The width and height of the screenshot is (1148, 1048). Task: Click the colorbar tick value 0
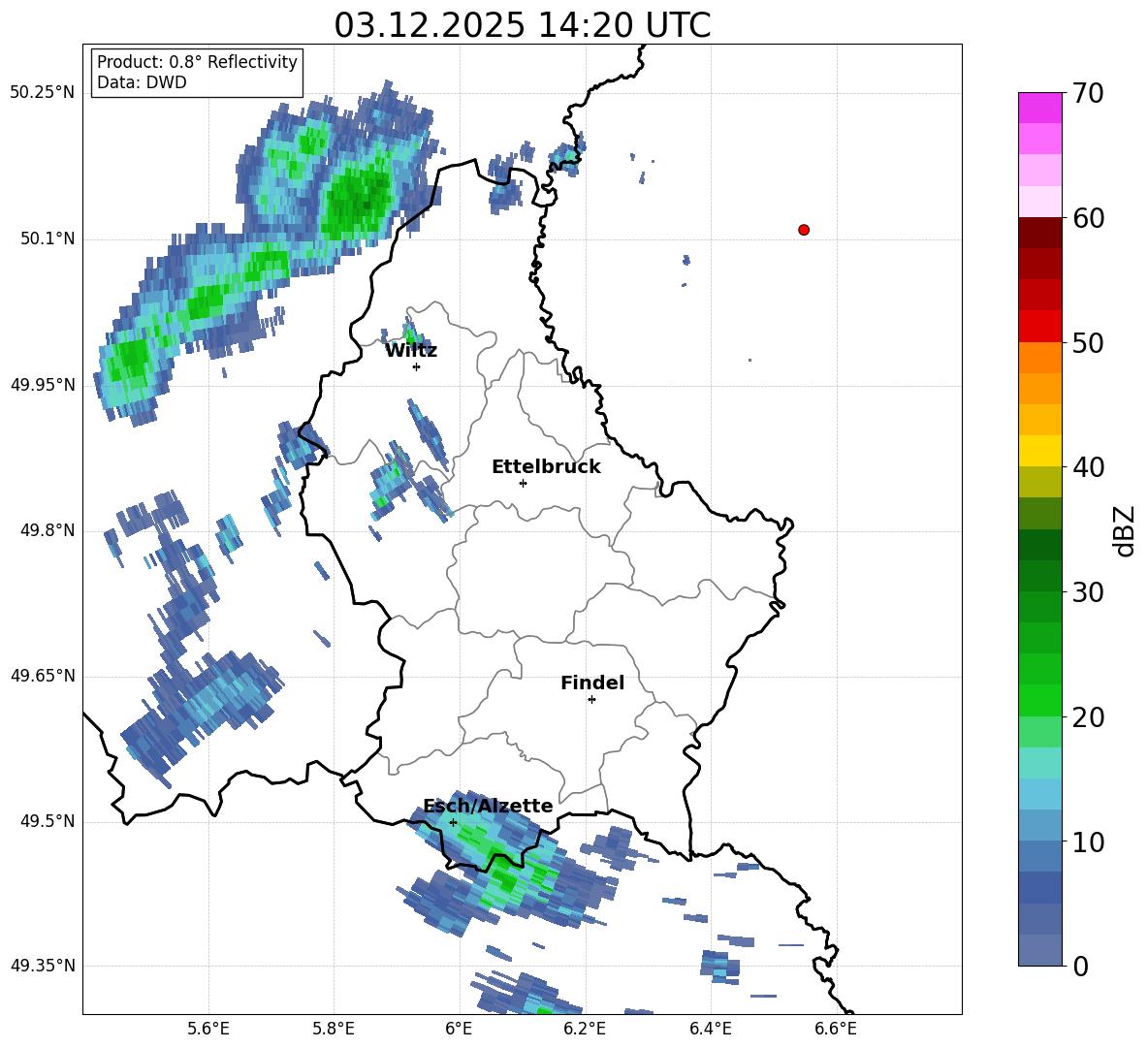[x=1080, y=966]
